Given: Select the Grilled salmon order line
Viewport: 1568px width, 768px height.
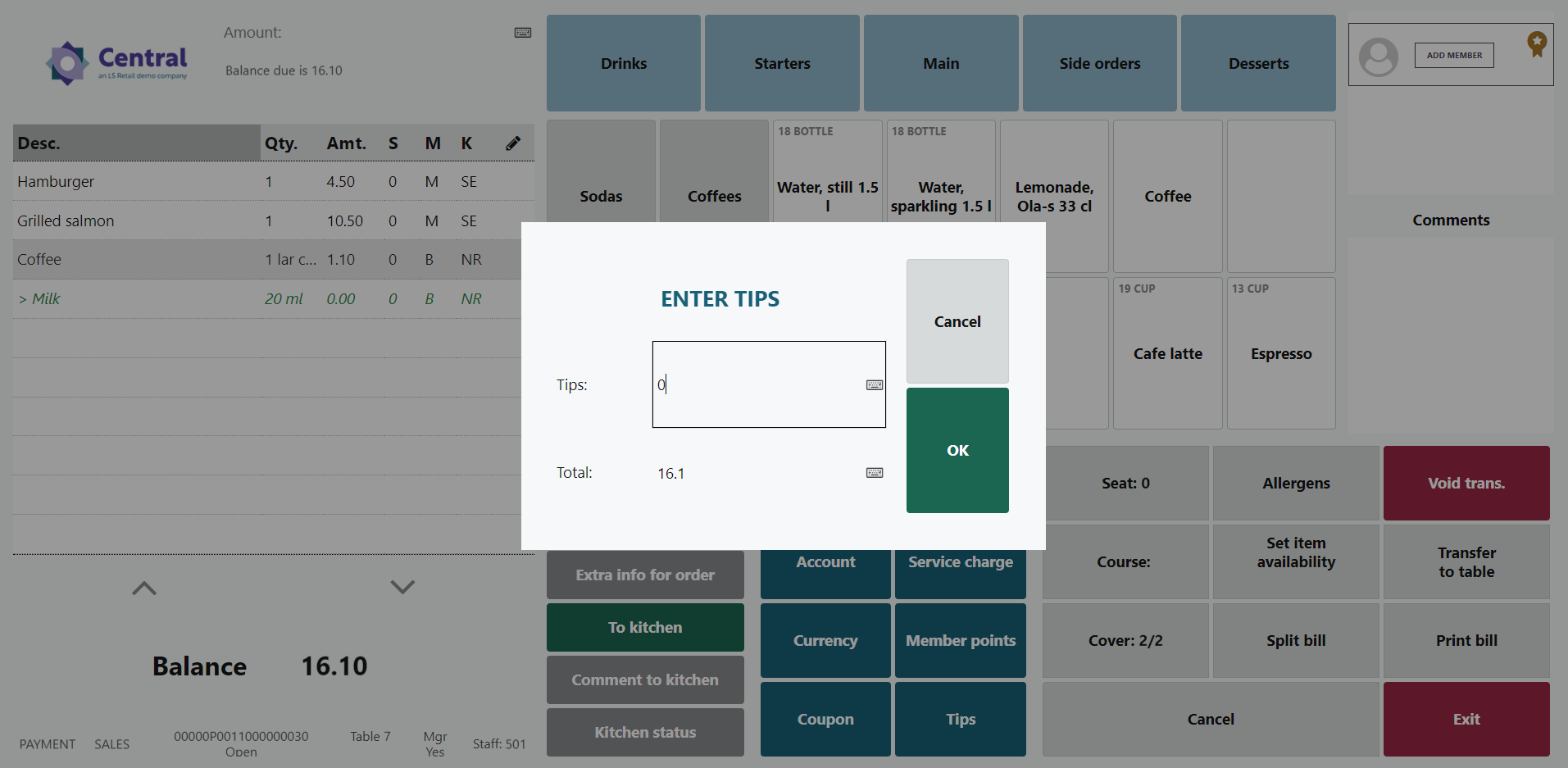Looking at the screenshot, I should tap(274, 220).
